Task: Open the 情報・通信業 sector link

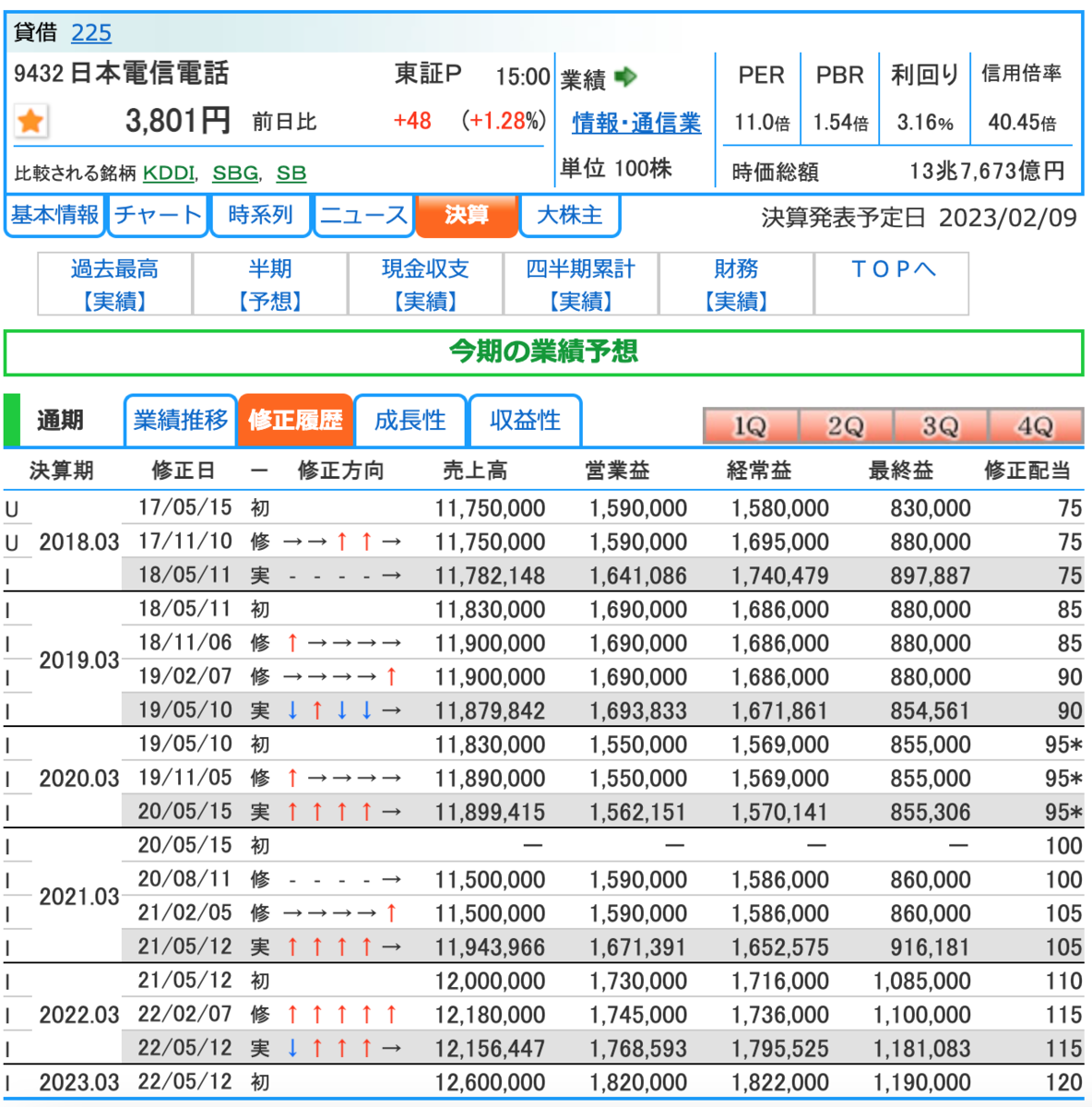Action: pos(636,123)
